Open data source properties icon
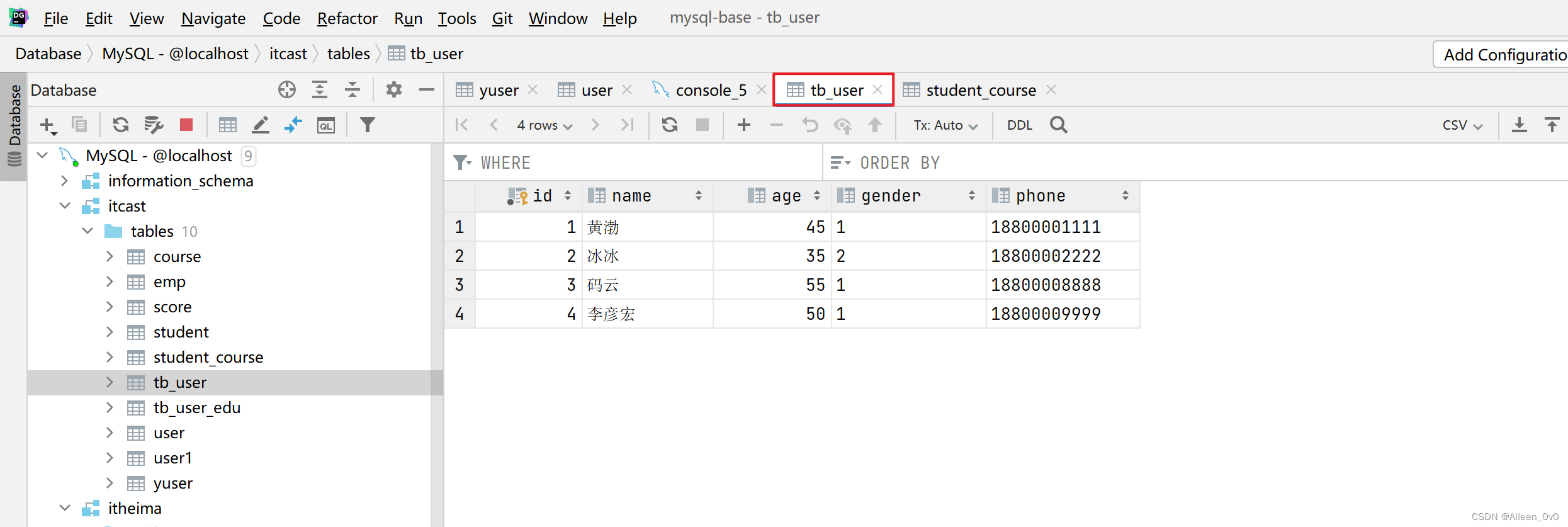Image resolution: width=1568 pixels, height=527 pixels. click(x=154, y=125)
